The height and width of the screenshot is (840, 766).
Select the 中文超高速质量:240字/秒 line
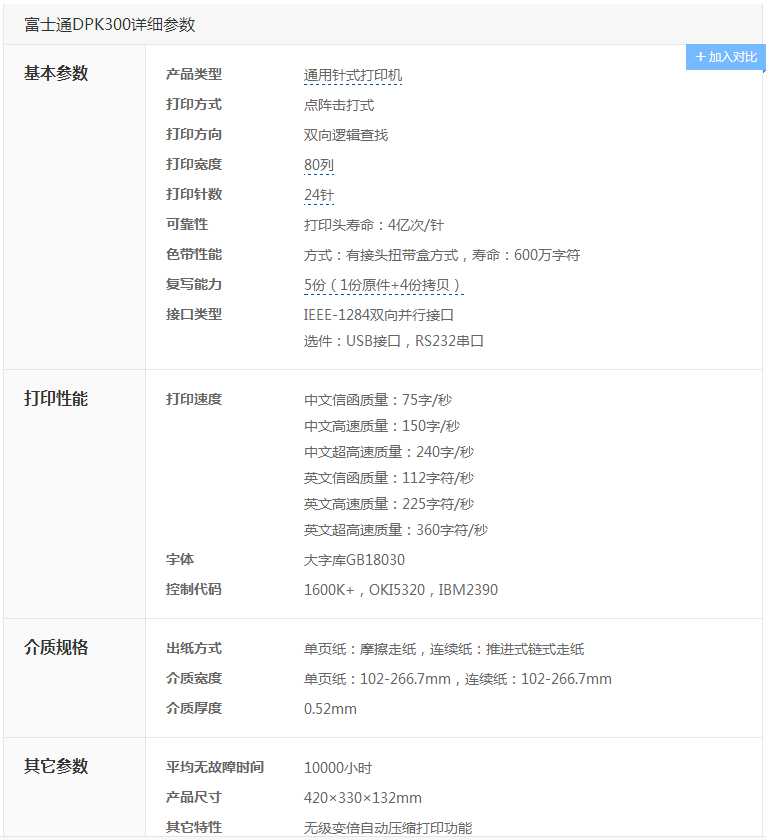[x=389, y=452]
